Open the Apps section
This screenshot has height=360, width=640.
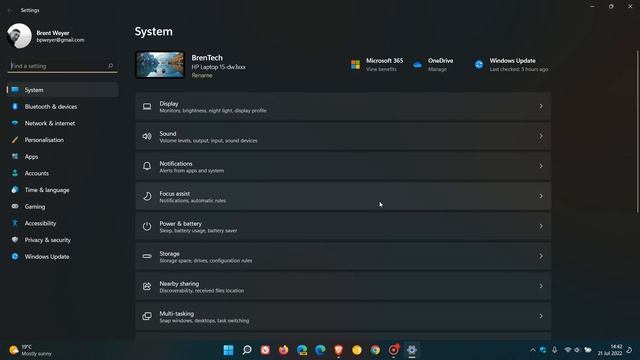[63, 157]
